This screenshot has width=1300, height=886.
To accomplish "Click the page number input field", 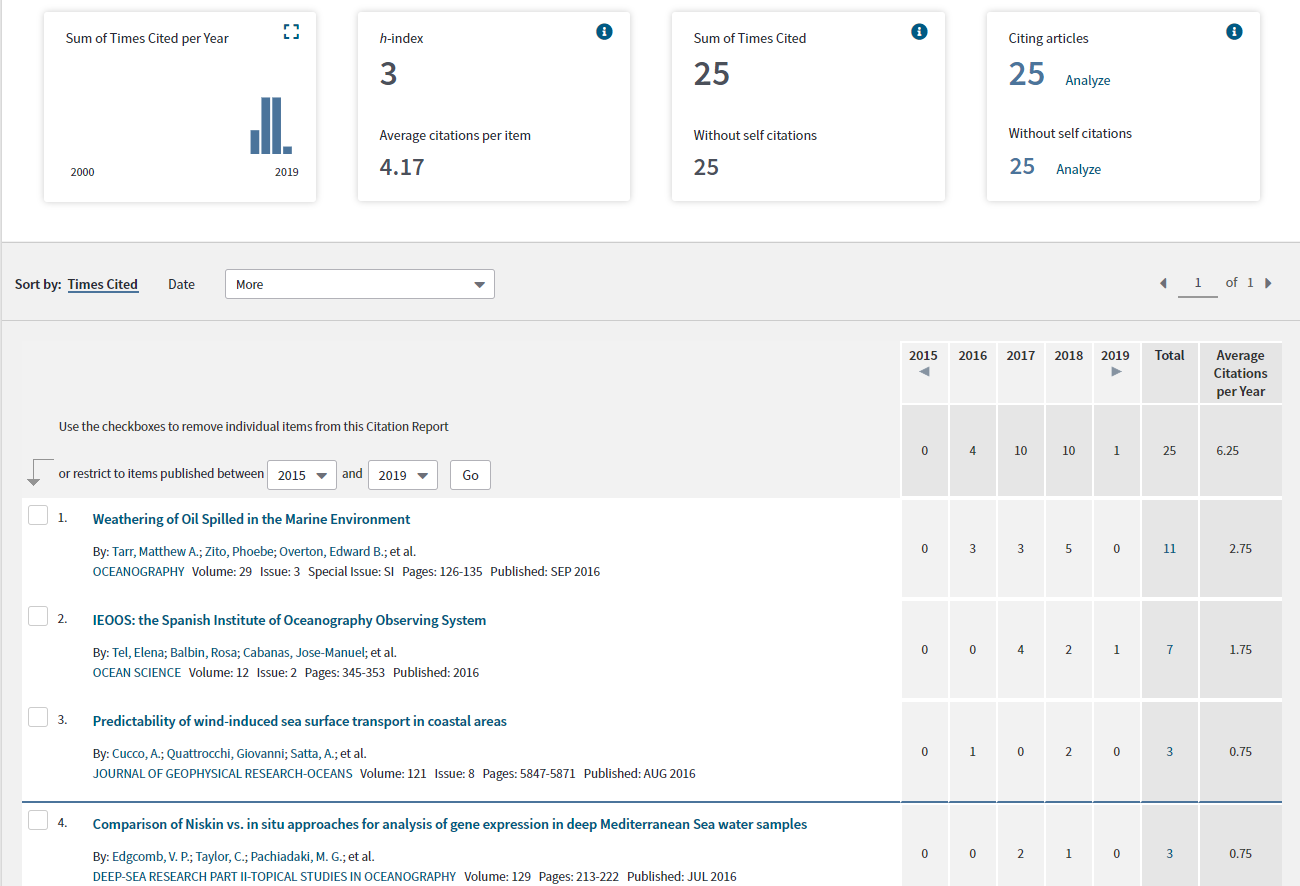I will (x=1197, y=283).
